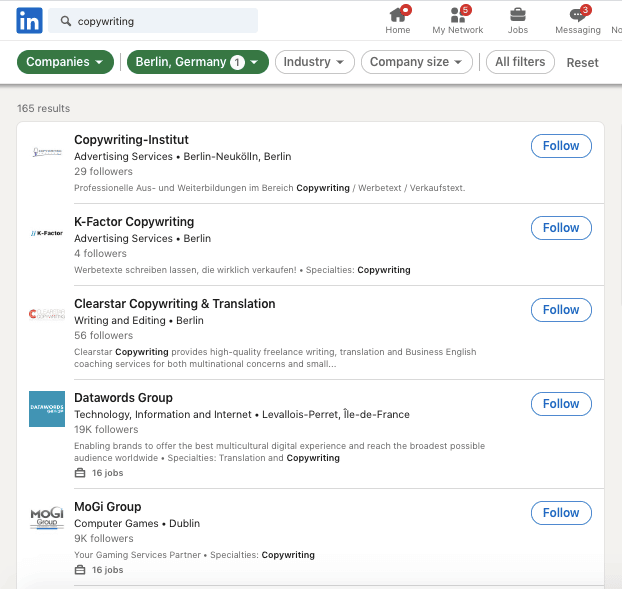Image resolution: width=622 pixels, height=589 pixels.
Task: Click the "Advertising Services • Berlin" line for K-Factor
Action: click(142, 238)
